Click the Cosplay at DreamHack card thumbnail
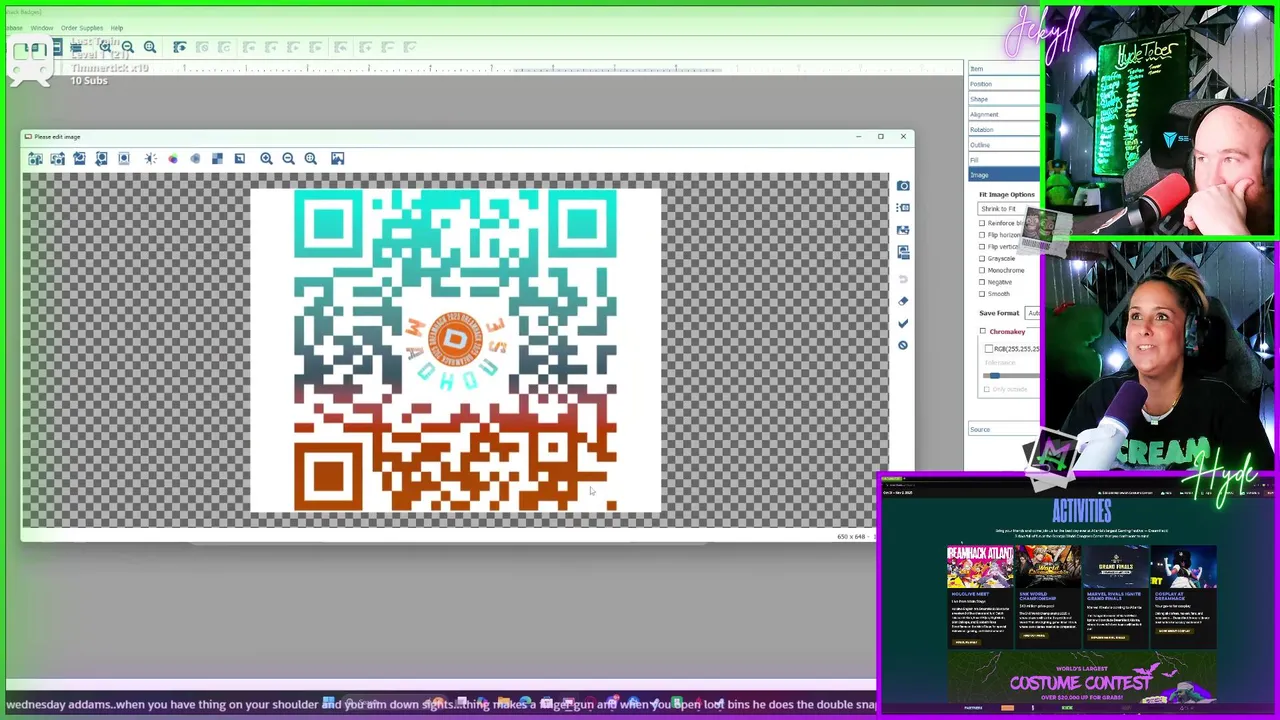This screenshot has width=1280, height=720. [1184, 566]
